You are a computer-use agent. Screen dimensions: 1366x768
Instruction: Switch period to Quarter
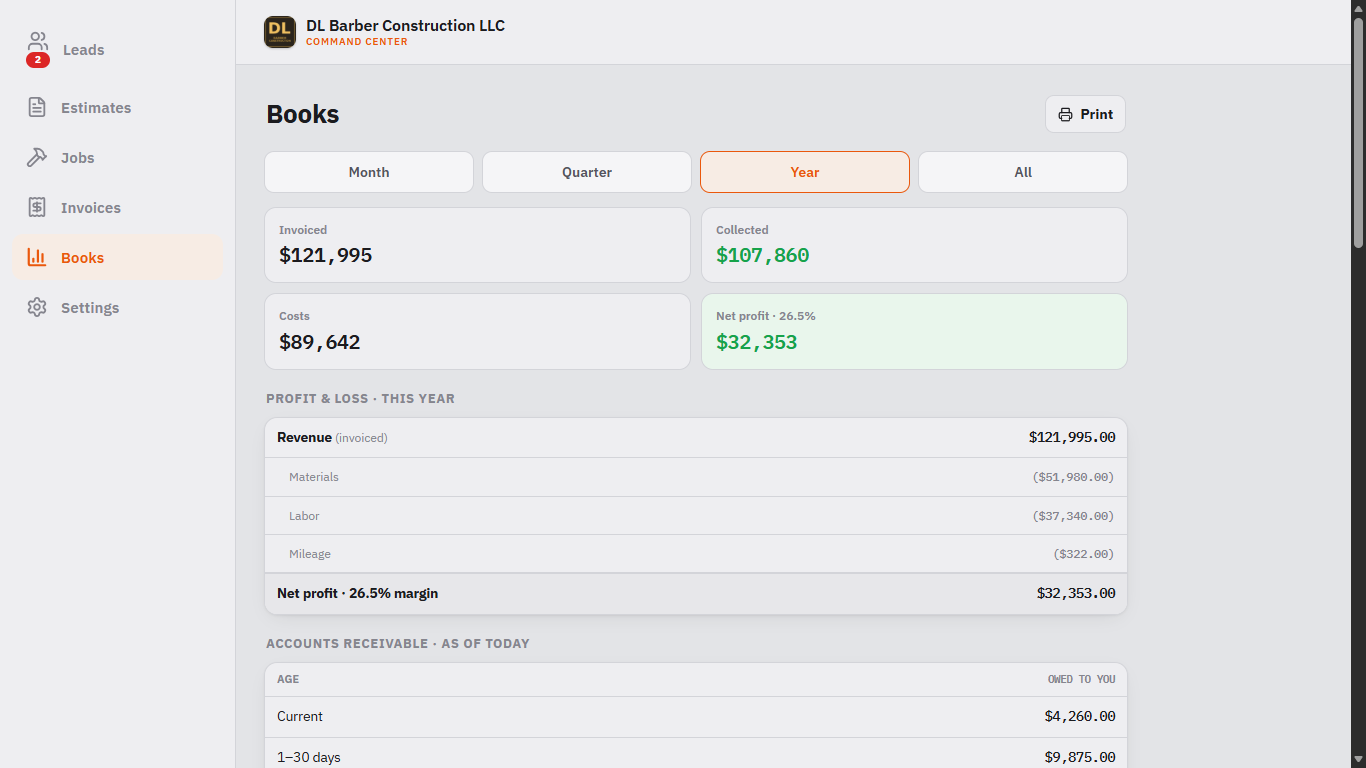click(587, 172)
